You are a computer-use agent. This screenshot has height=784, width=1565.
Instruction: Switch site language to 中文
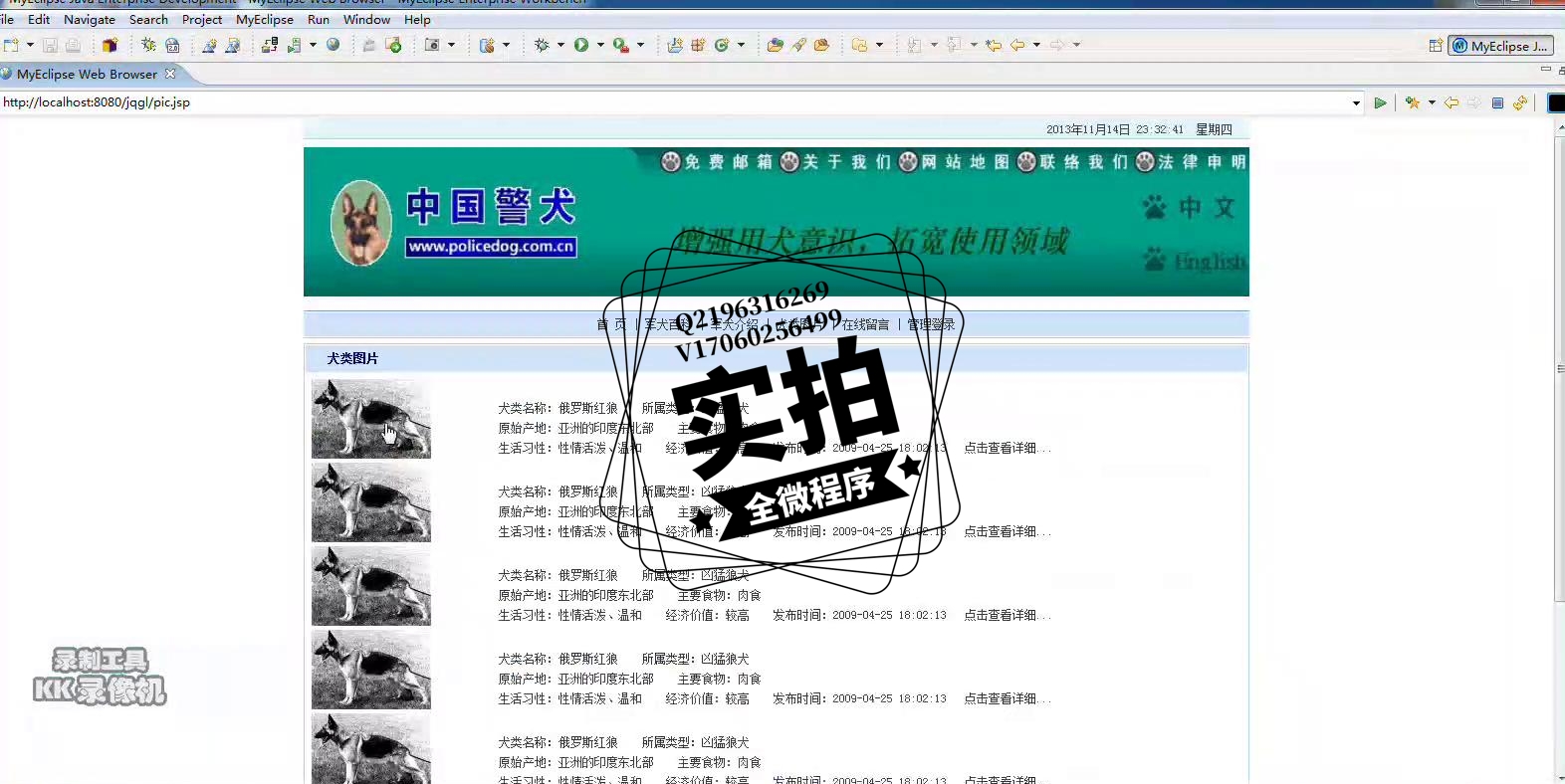pos(1191,207)
